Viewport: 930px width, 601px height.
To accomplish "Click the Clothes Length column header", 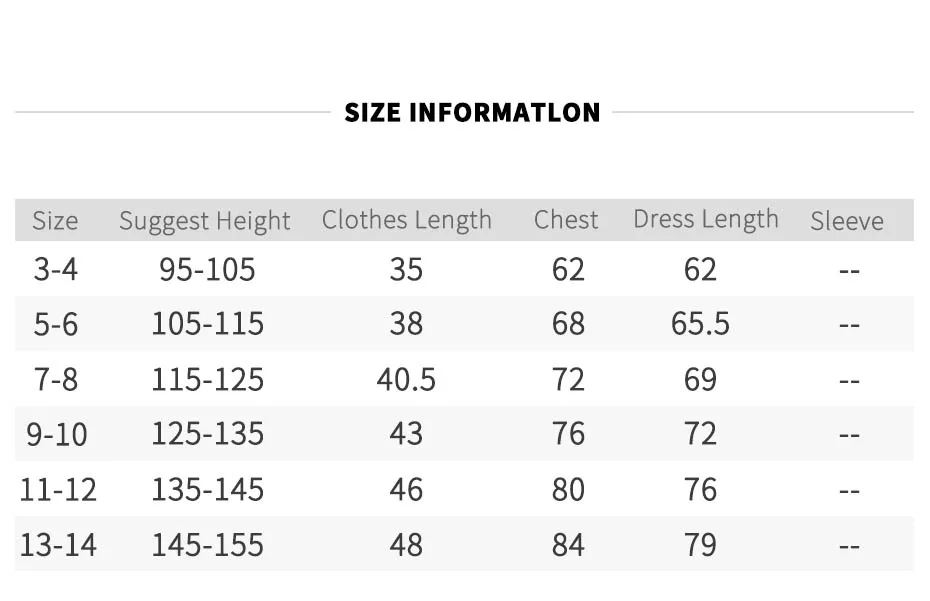I will click(x=407, y=220).
